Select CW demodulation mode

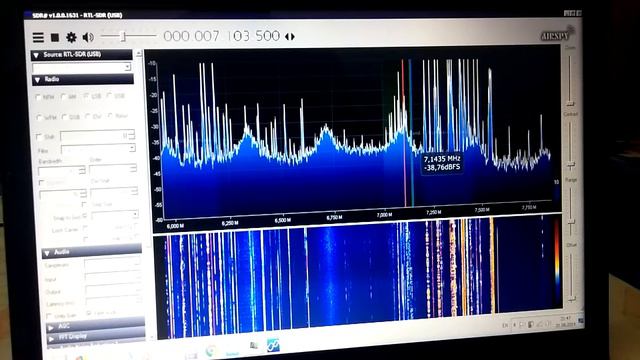pos(93,116)
